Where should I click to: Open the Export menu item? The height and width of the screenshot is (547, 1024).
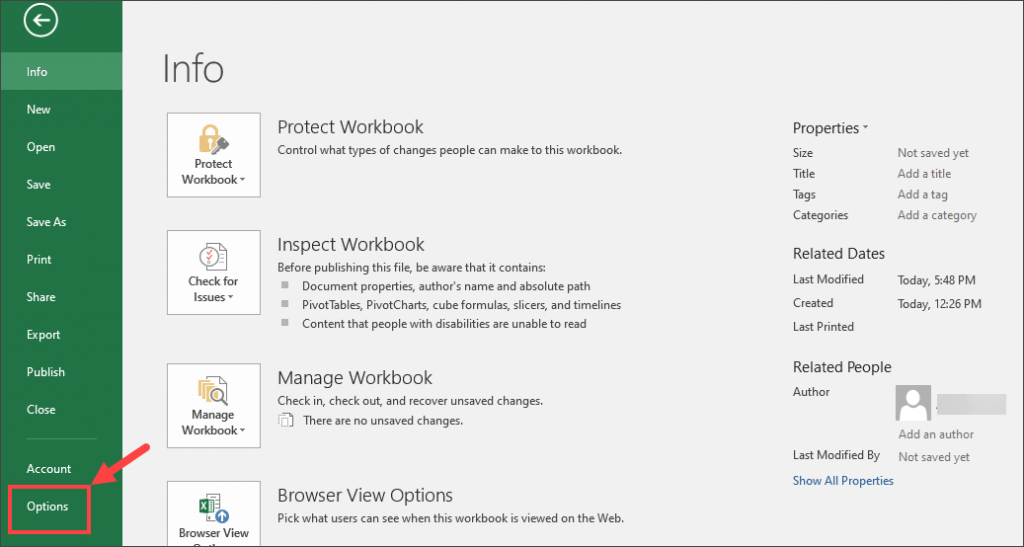pos(43,335)
